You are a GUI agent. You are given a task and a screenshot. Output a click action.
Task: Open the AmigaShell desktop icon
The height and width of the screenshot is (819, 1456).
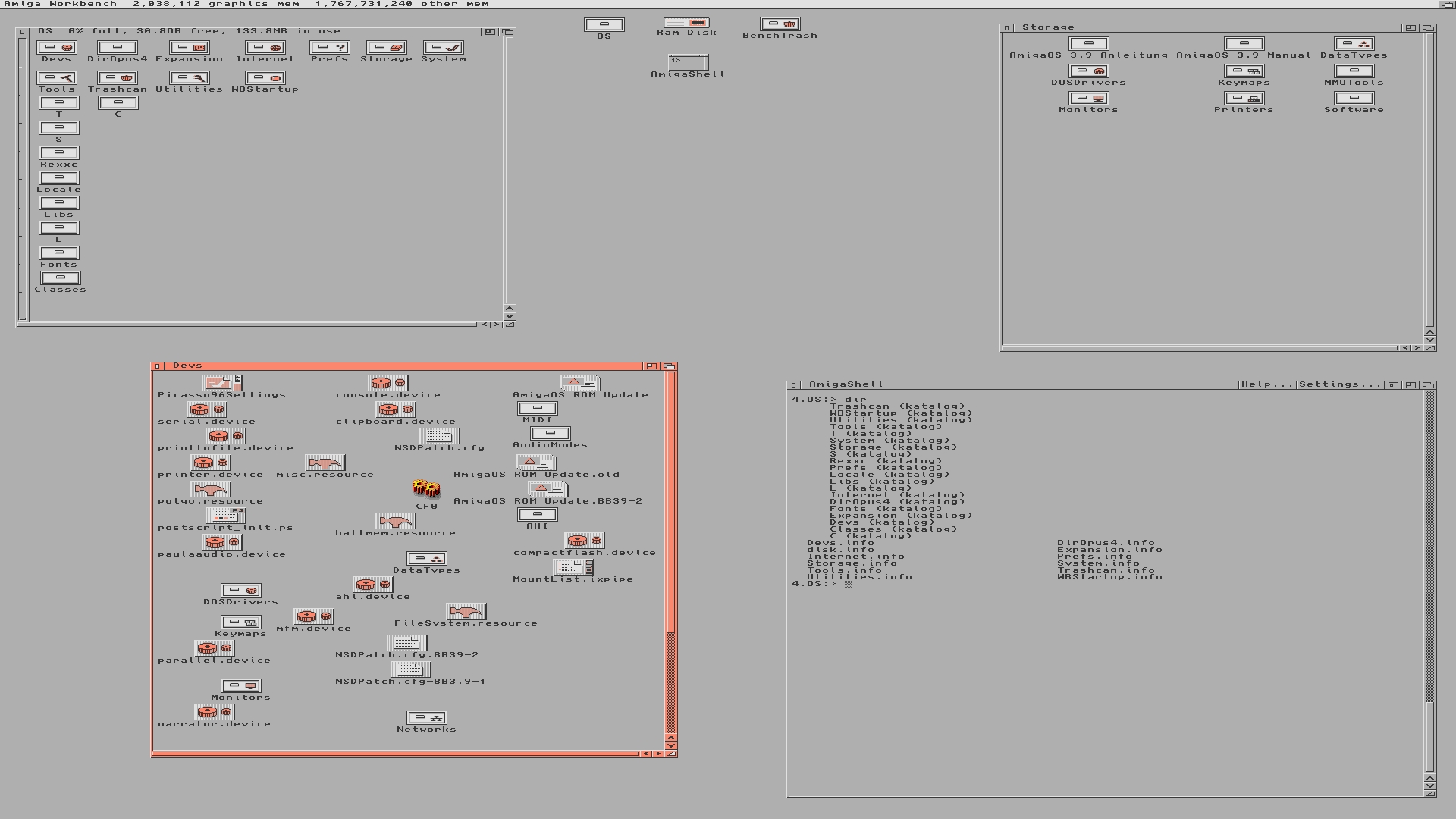(689, 61)
